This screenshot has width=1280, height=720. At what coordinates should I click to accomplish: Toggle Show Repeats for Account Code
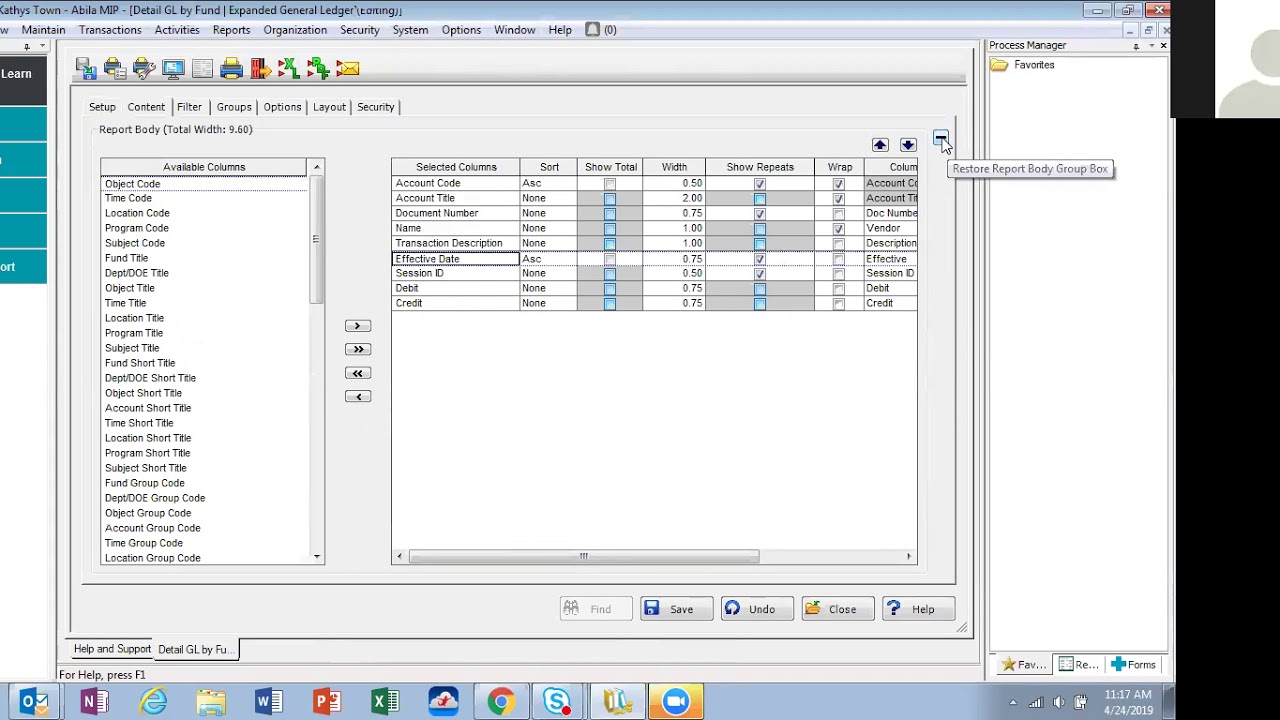(760, 184)
